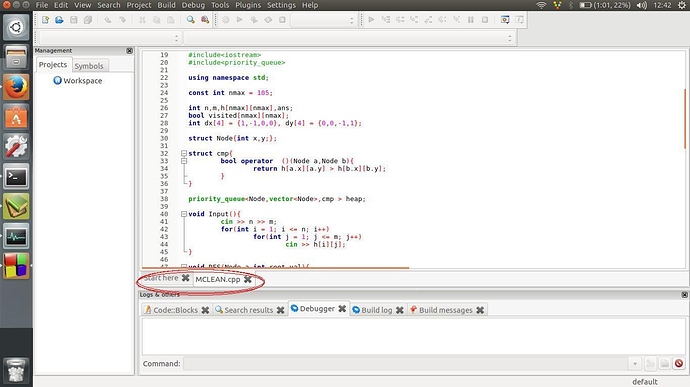Close the Build messages log tab
Screen dimensions: 690x387
pyautogui.click(x=480, y=310)
